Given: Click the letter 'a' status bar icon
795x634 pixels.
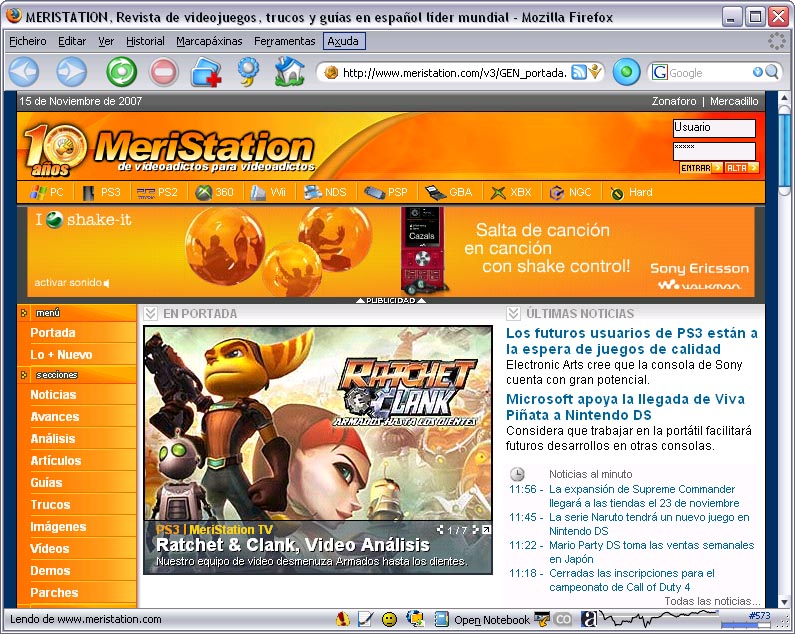Looking at the screenshot, I should 588,619.
